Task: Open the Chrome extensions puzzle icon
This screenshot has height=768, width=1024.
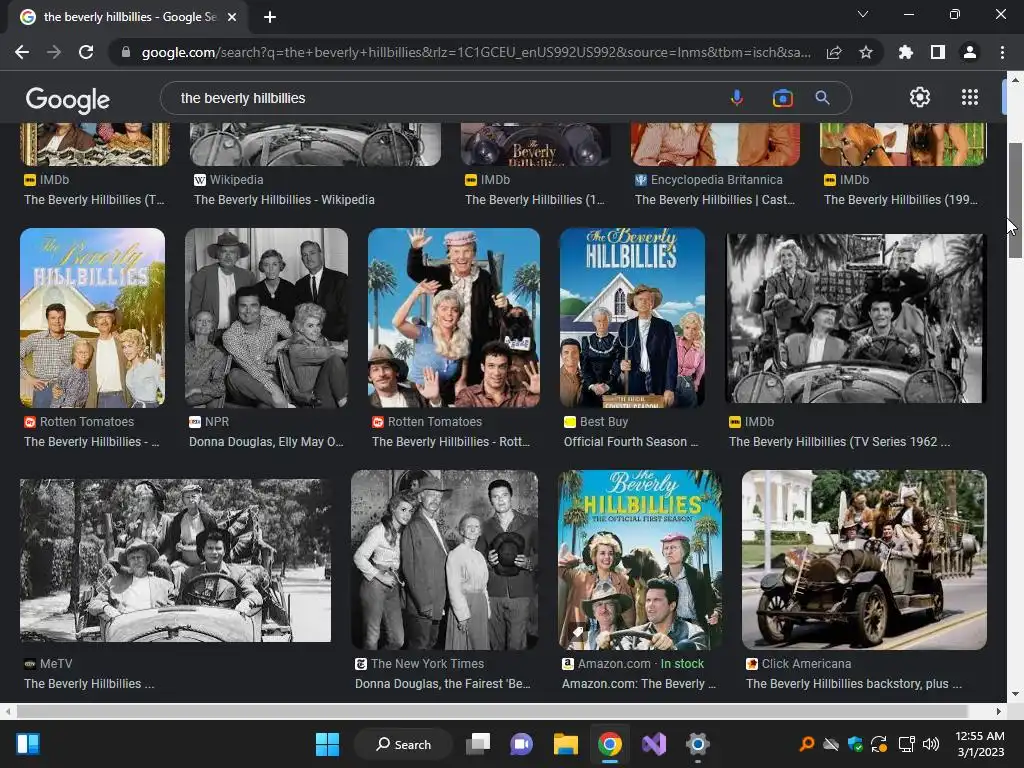Action: click(906, 52)
